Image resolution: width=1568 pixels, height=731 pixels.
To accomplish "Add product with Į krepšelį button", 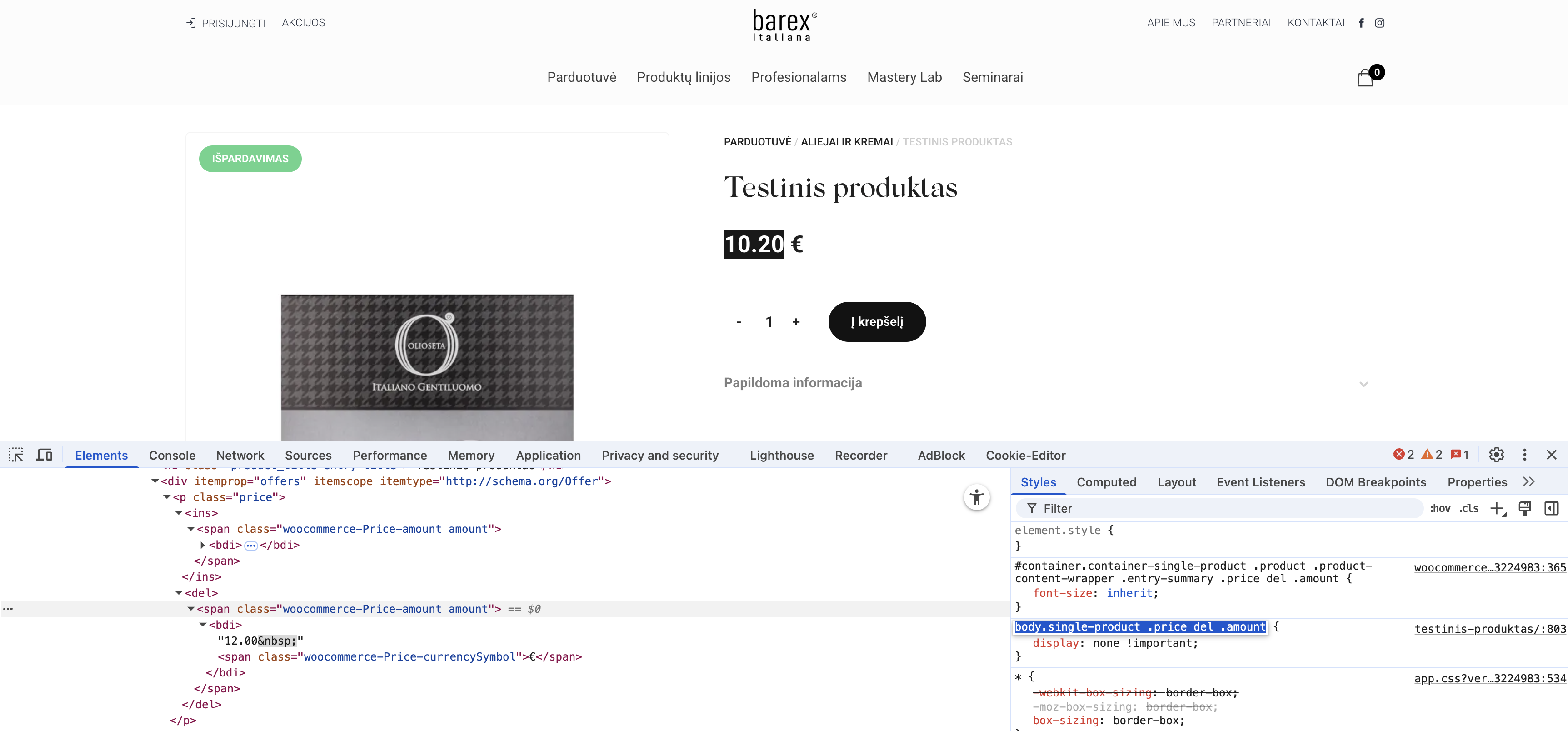I will click(877, 321).
